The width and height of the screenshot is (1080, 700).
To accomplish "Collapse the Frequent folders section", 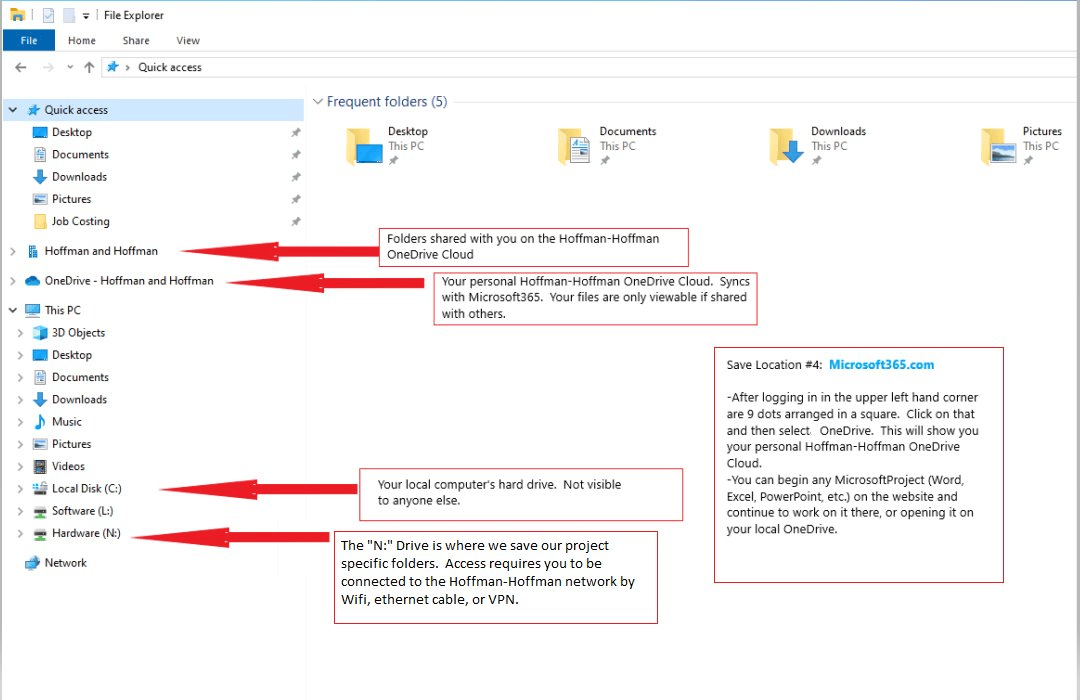I will tap(318, 102).
